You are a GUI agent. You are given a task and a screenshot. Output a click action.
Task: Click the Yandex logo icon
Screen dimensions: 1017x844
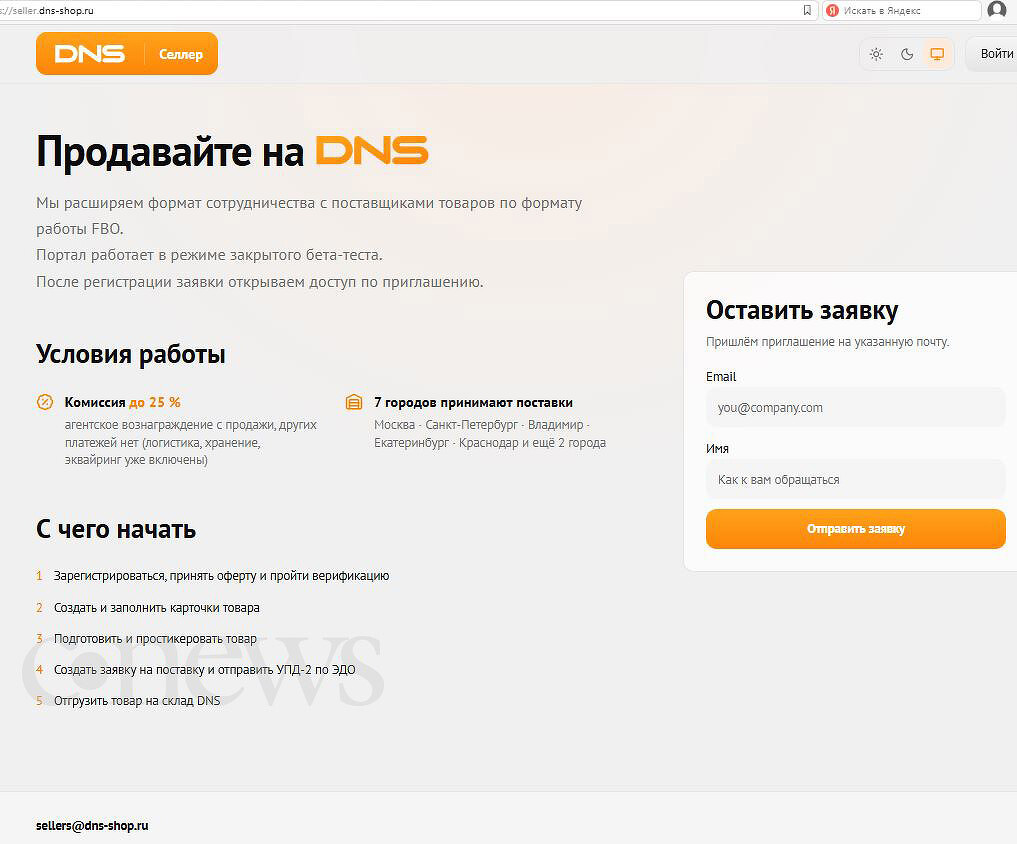(833, 10)
